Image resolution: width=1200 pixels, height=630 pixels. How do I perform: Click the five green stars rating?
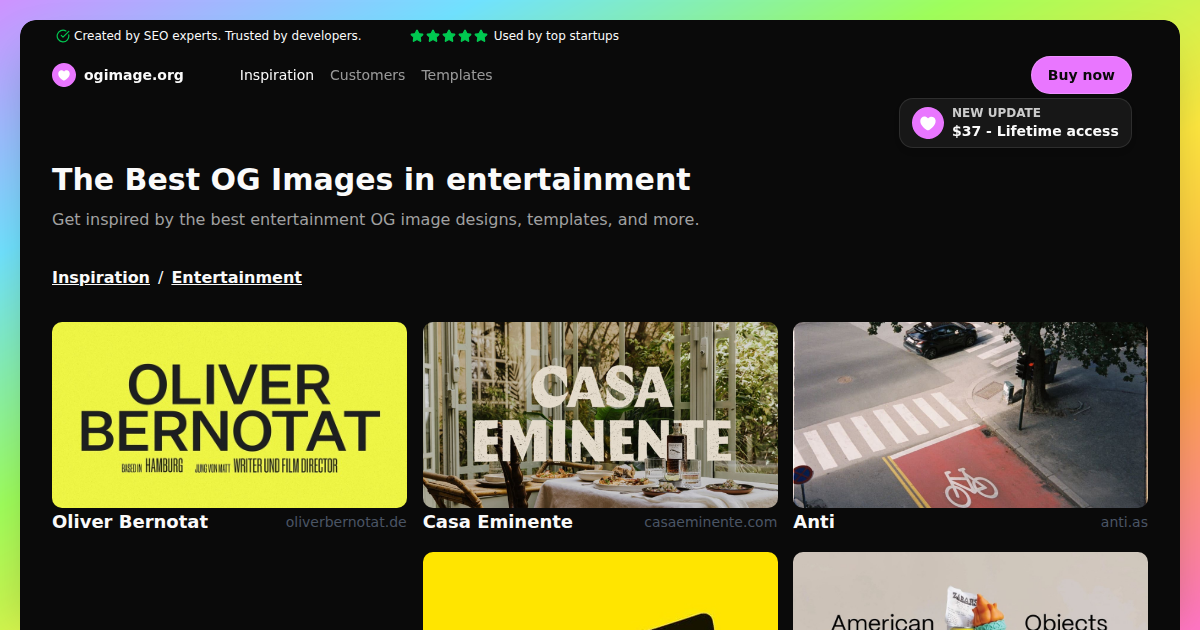[x=449, y=36]
